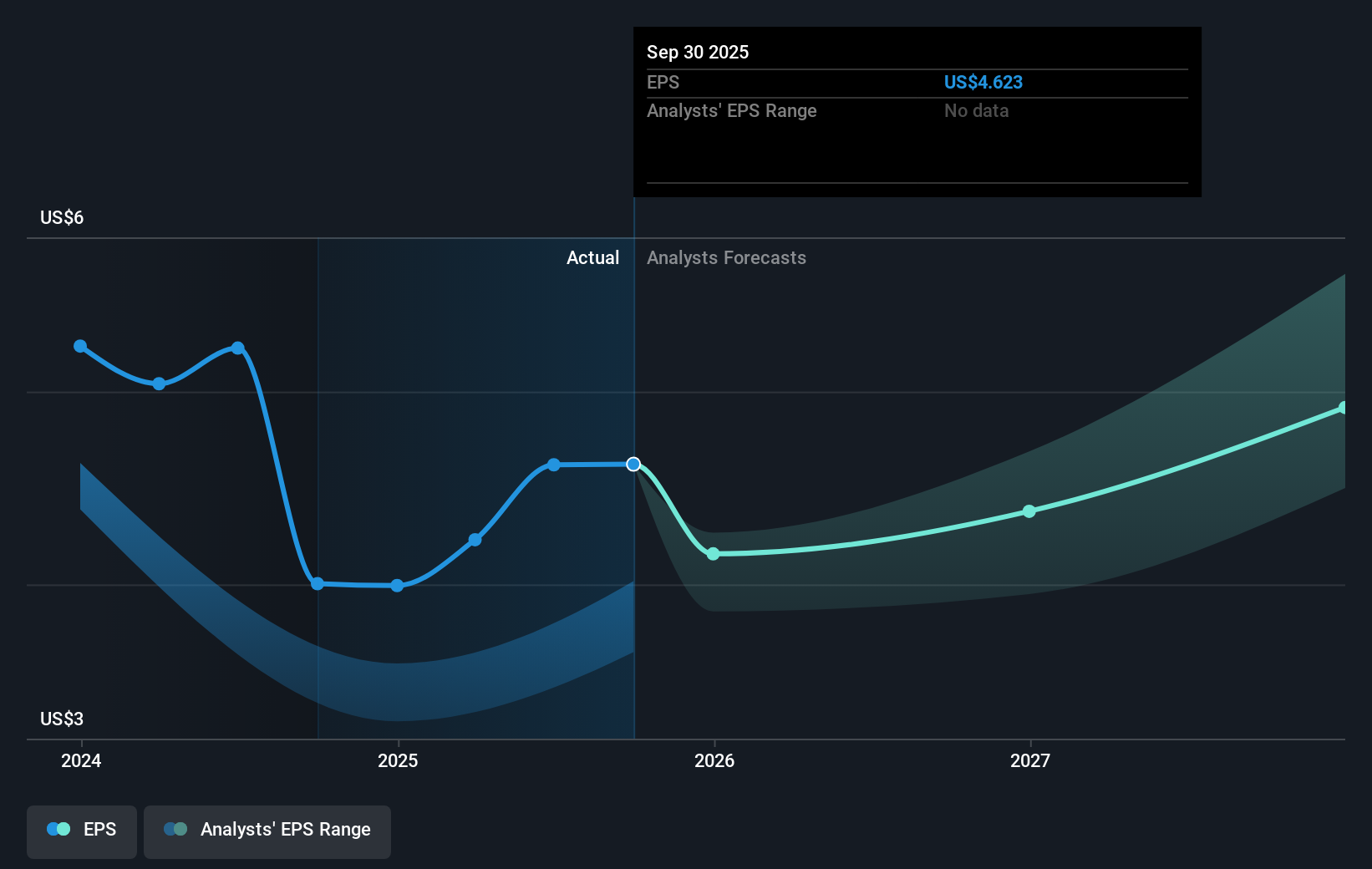Viewport: 1372px width, 869px height.
Task: Click the forecast EPS point at 2027
Action: coord(1029,511)
